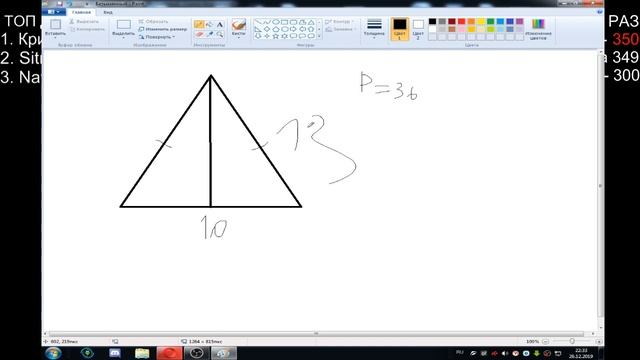
Task: Open Edit colors (Изменение цветов)
Action: pyautogui.click(x=538, y=29)
